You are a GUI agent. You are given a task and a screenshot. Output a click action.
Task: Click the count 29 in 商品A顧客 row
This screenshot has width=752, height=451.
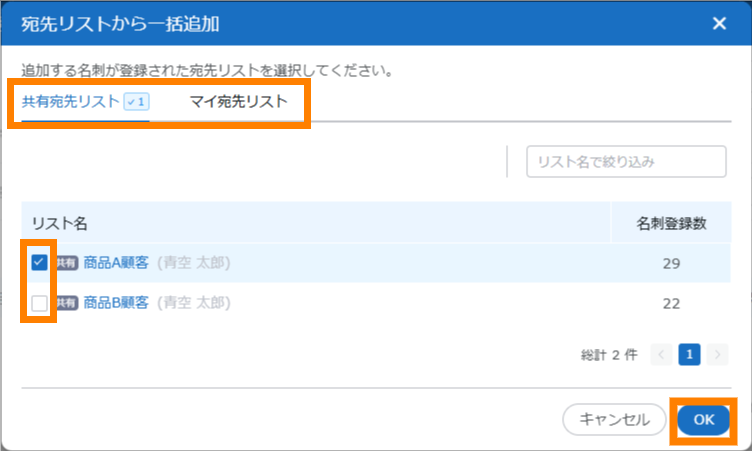(671, 263)
